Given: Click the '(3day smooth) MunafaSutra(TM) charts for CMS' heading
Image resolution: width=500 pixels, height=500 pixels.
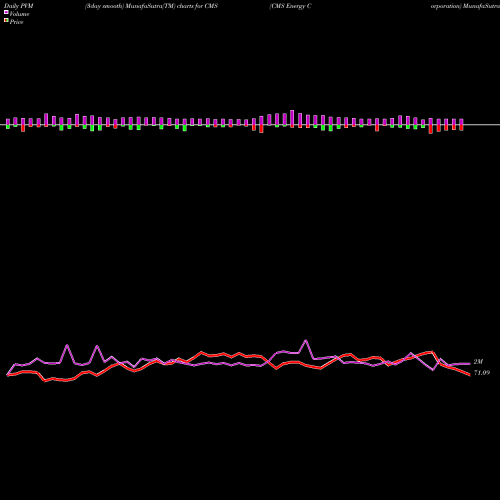Looking at the screenshot, I should coord(151,6).
